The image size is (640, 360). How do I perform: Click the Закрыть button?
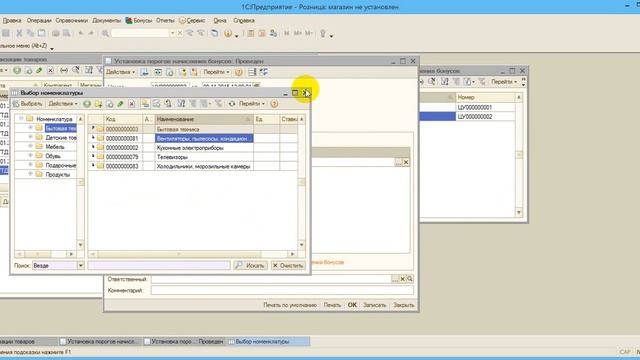(x=404, y=305)
